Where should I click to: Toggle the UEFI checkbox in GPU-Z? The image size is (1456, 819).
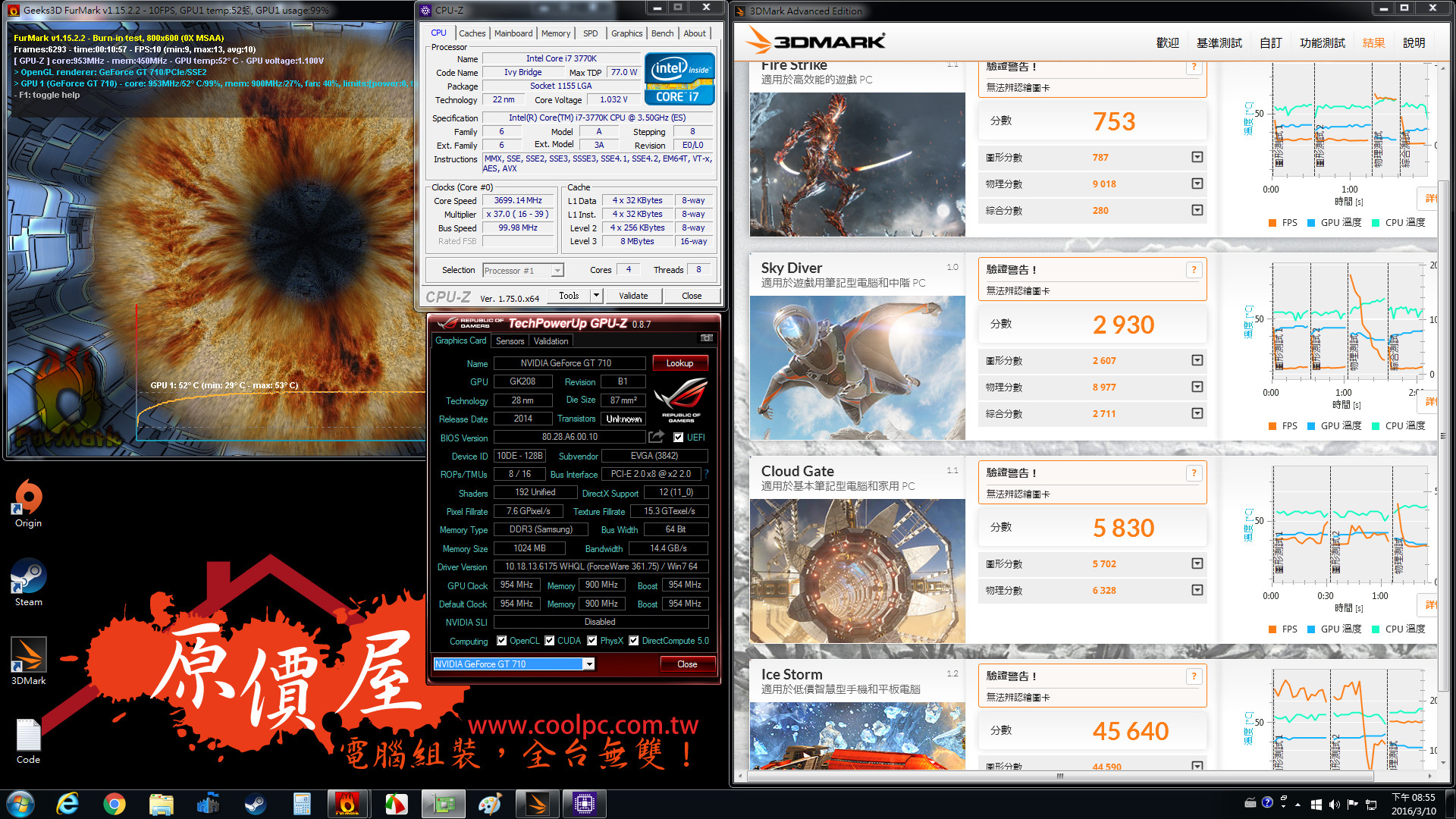click(678, 438)
